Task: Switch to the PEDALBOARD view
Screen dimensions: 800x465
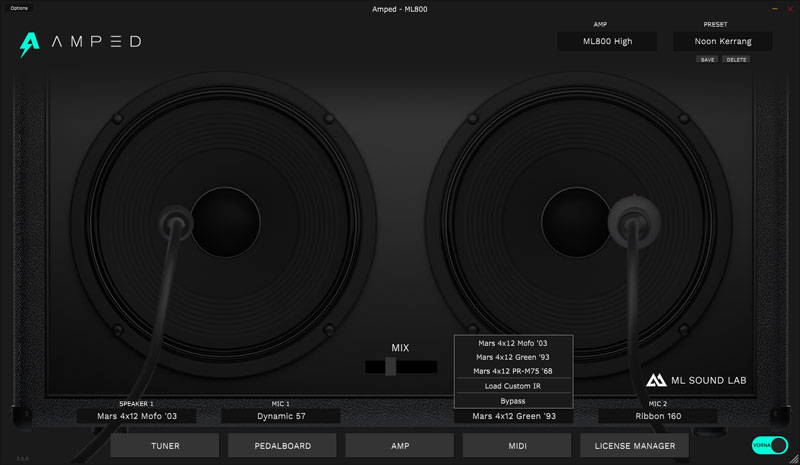Action: (282, 446)
